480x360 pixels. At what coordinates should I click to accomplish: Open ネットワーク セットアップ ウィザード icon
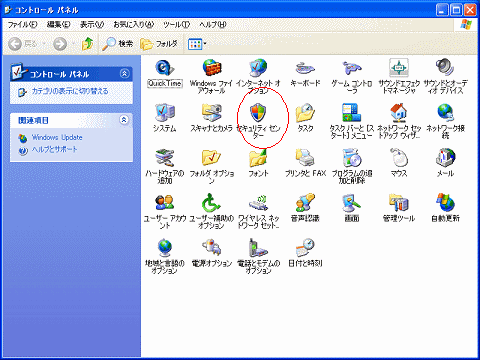399,113
